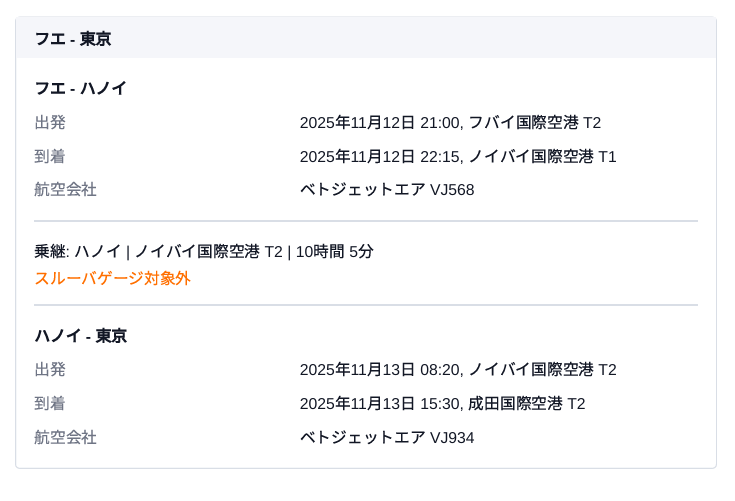Select the フエ - ハノイ segment title
This screenshot has width=735, height=501.
click(80, 88)
